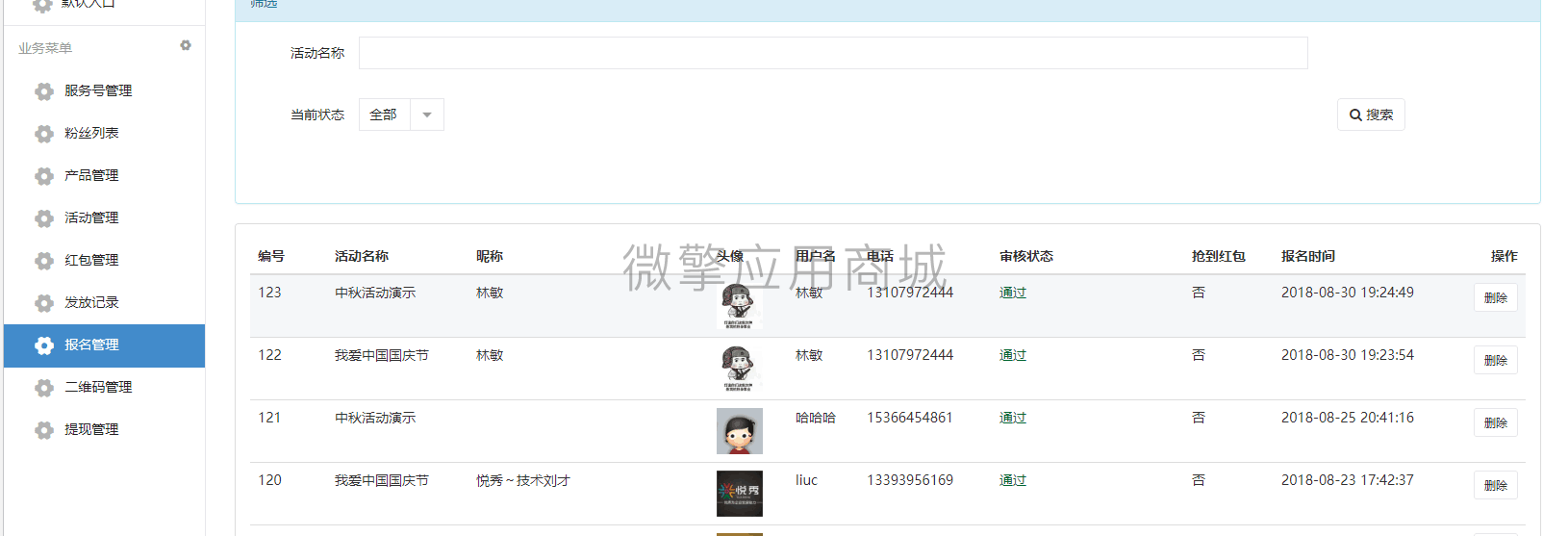Open the avatar thumbnail of user liuc

tap(739, 494)
